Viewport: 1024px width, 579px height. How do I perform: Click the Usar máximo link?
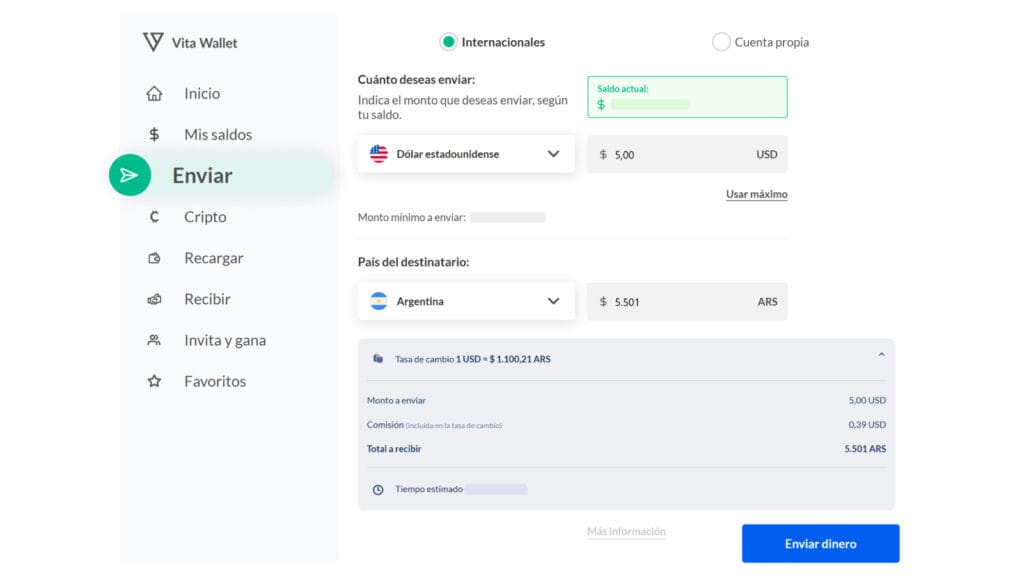click(756, 194)
